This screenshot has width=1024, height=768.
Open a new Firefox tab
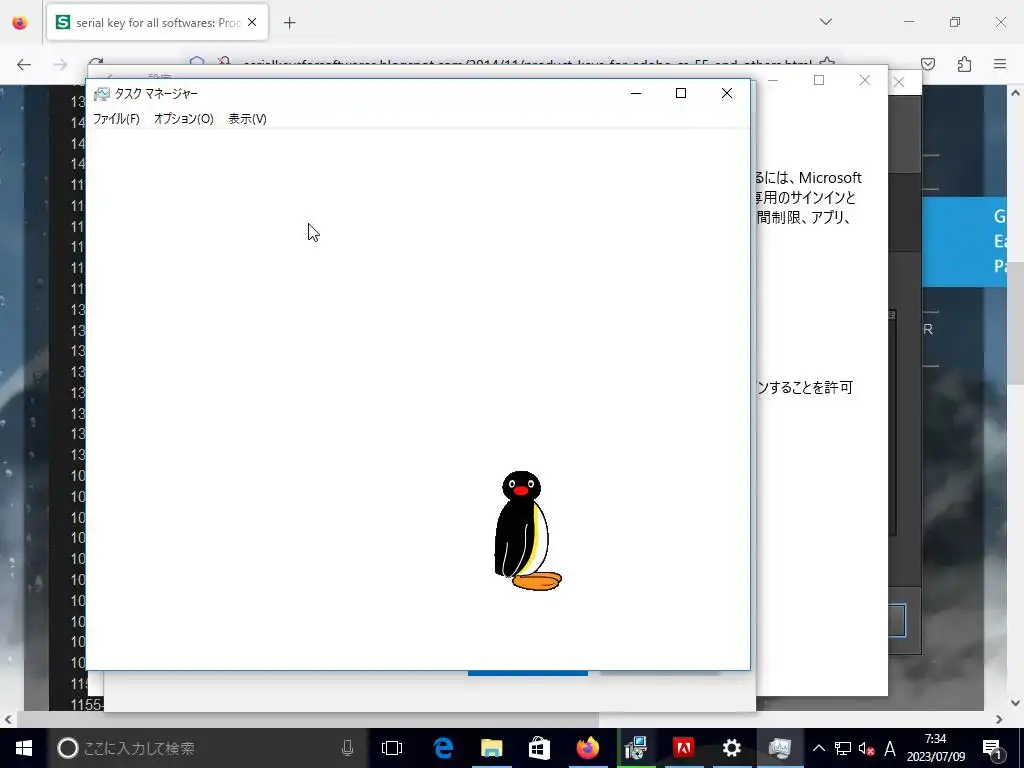pyautogui.click(x=290, y=23)
